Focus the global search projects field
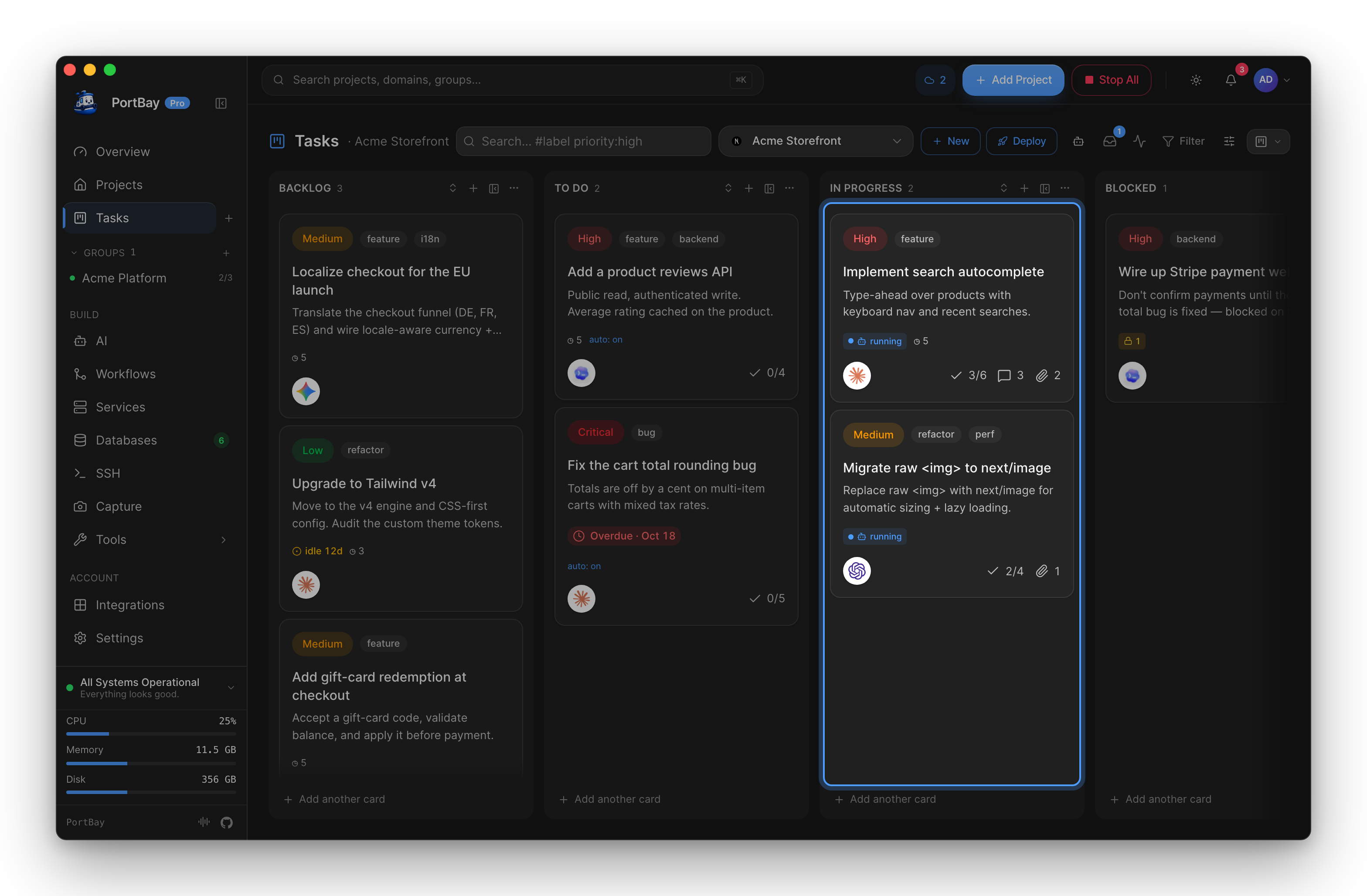1367x896 pixels. 512,80
